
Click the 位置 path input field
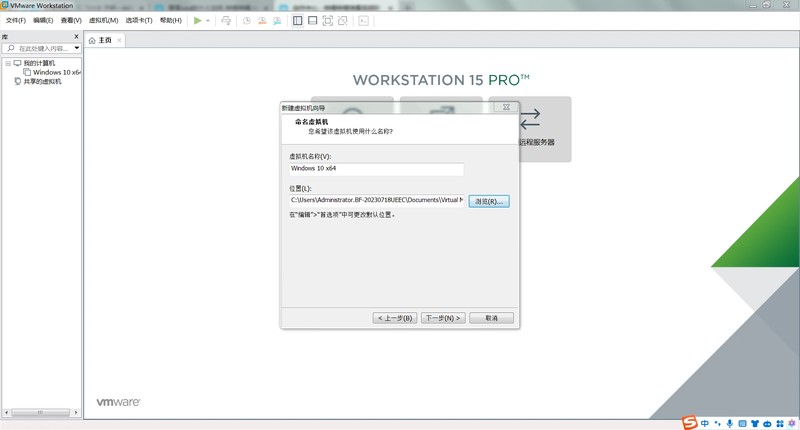377,200
